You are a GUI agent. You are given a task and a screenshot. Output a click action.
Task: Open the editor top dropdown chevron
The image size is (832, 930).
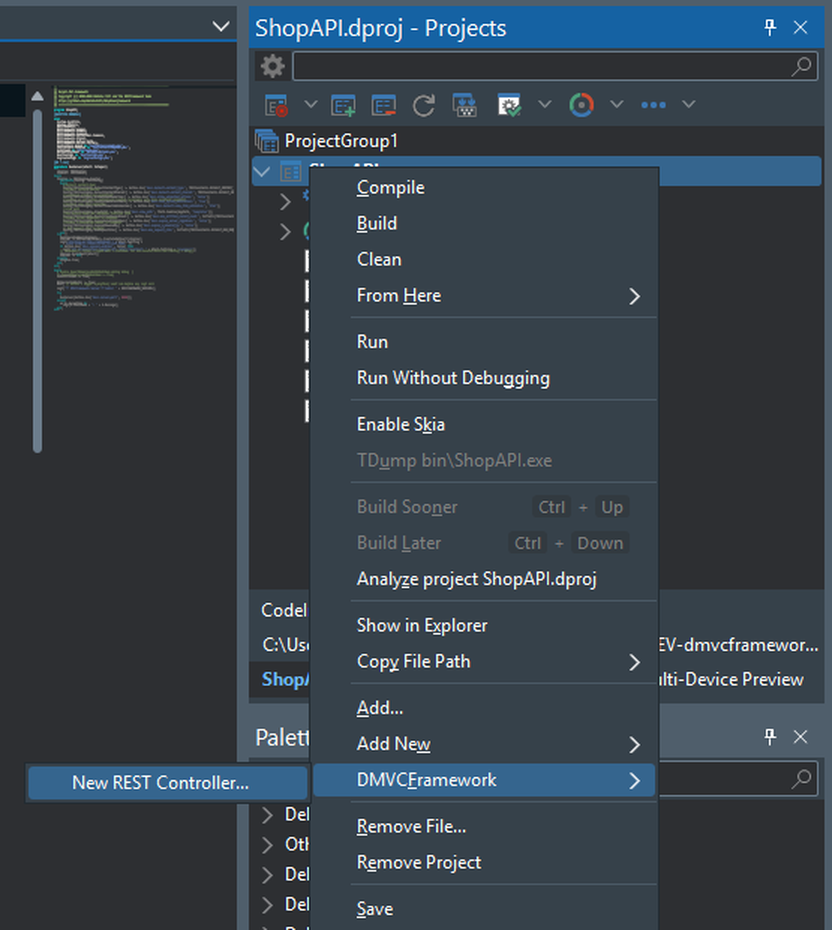tap(221, 27)
